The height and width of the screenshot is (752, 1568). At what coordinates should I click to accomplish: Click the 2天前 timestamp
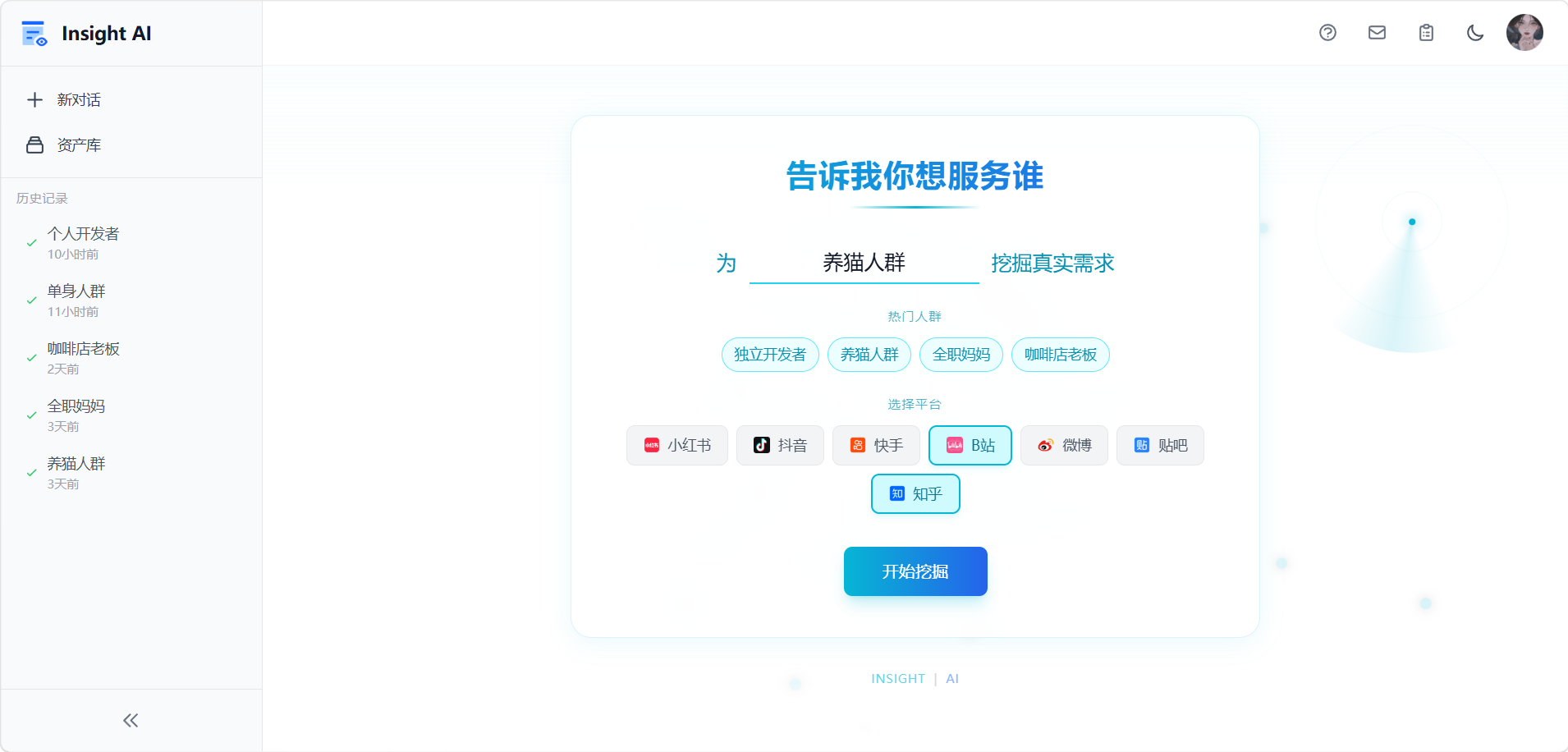pyautogui.click(x=63, y=369)
